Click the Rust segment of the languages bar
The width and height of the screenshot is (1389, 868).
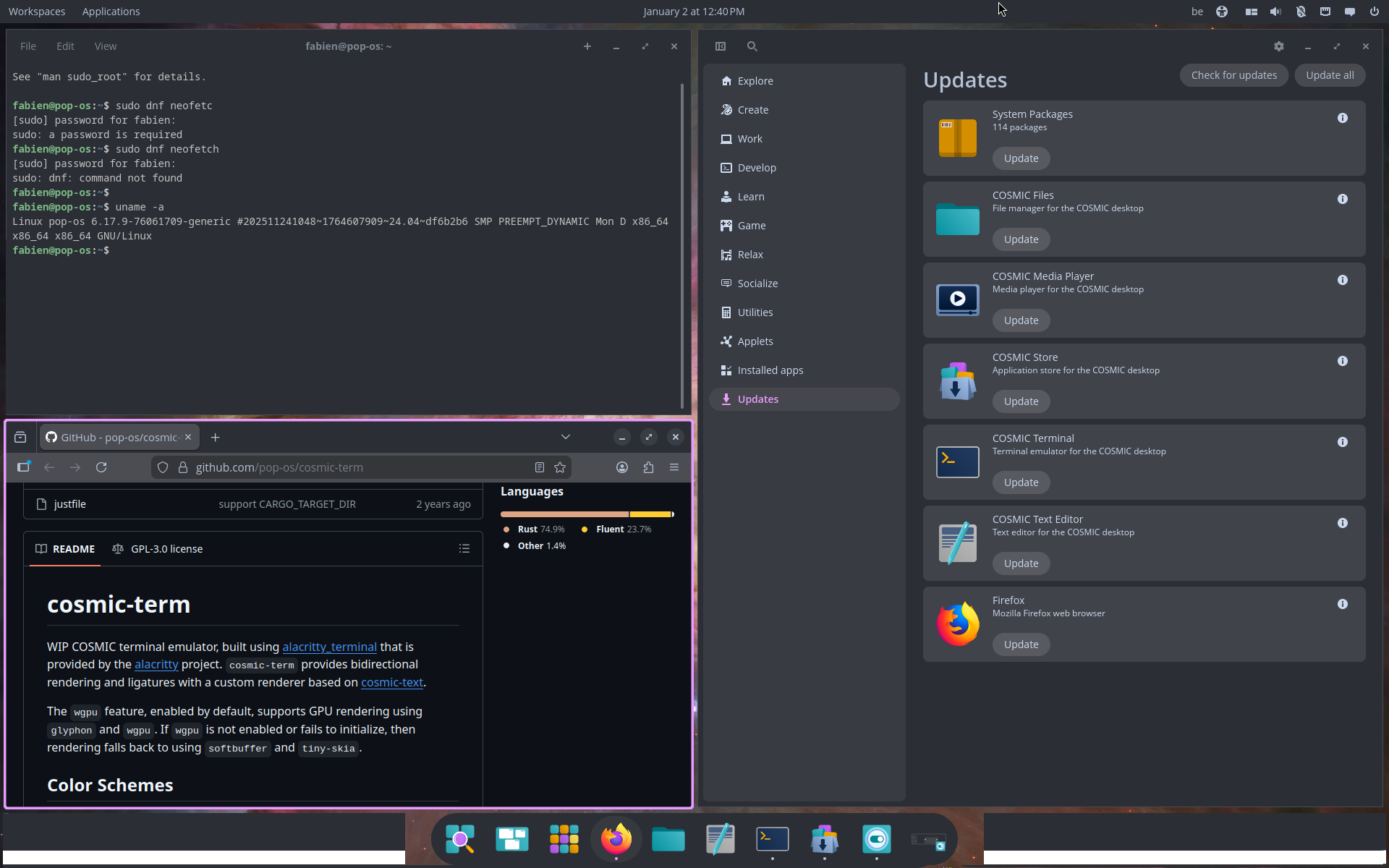tap(564, 514)
